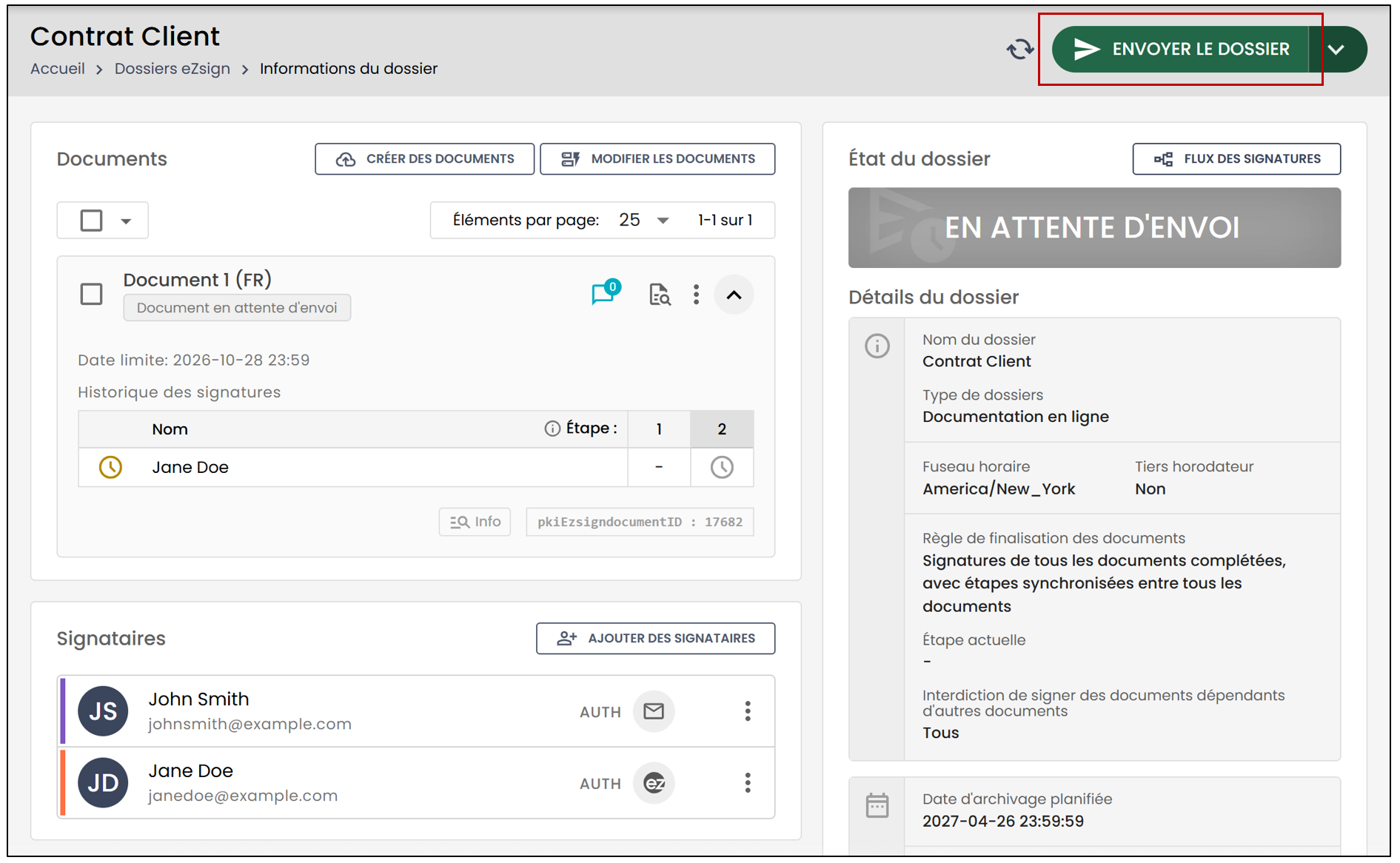Open John Smith's three-dot menu
Viewport: 1400px width, 863px height.
[748, 711]
